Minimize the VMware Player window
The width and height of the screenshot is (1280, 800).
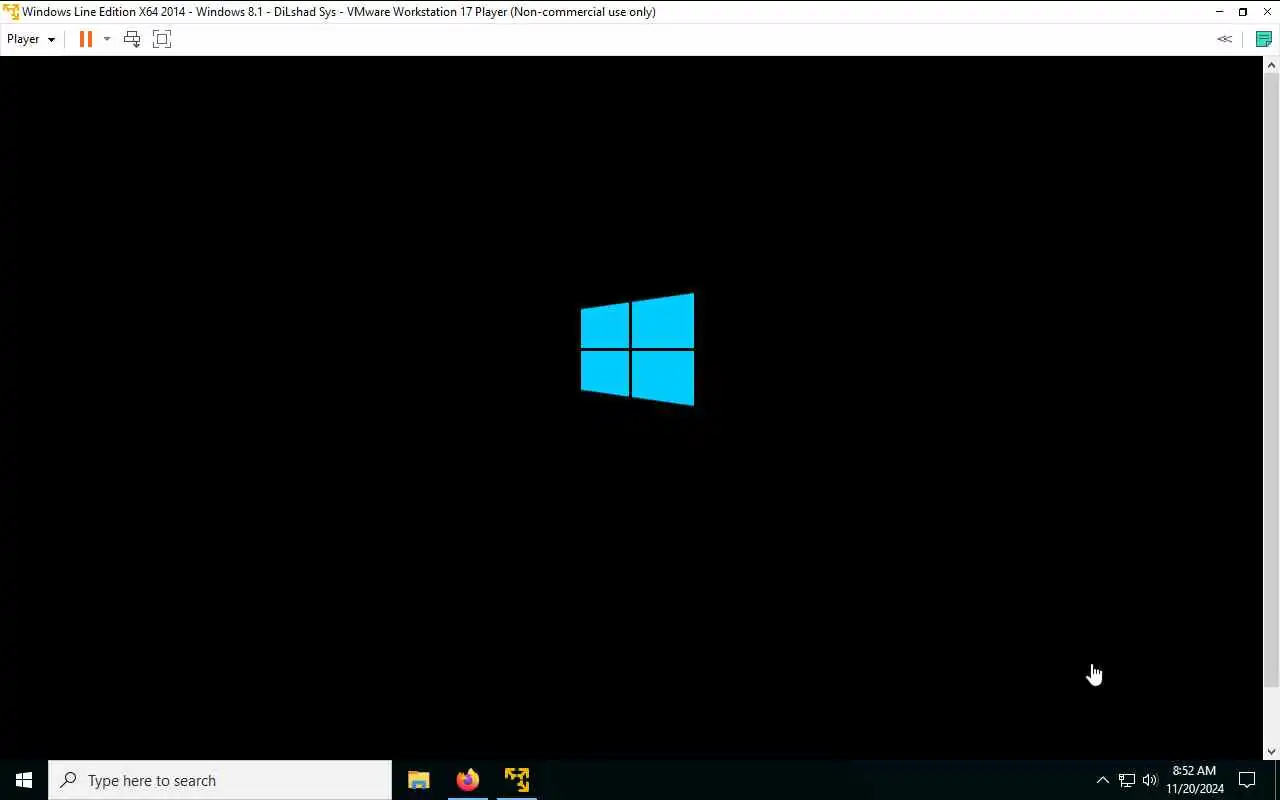pyautogui.click(x=1219, y=12)
